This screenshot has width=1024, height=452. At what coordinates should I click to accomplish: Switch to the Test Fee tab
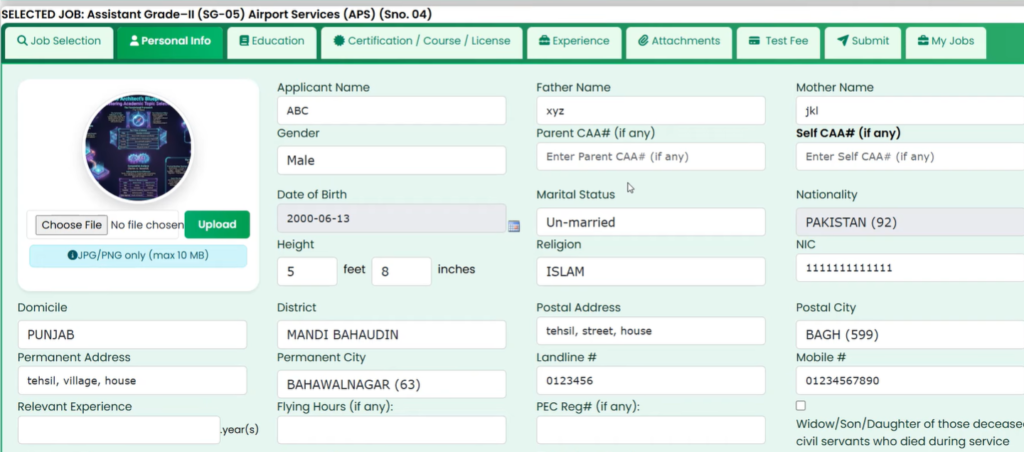[778, 41]
